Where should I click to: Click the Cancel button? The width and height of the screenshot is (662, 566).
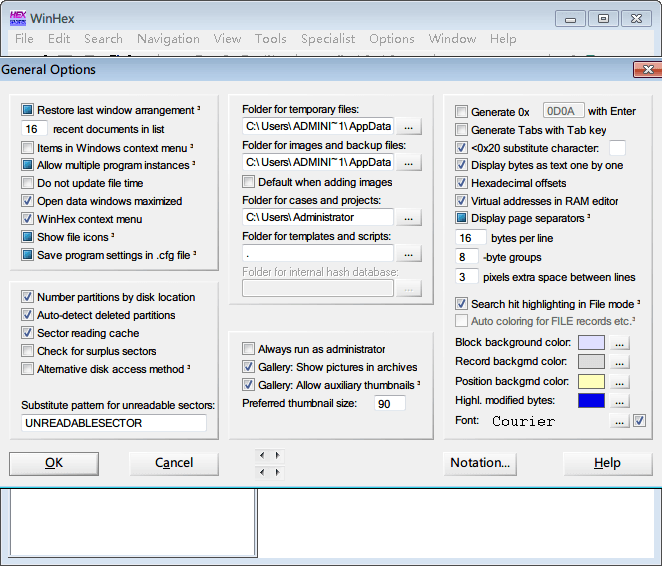[174, 463]
